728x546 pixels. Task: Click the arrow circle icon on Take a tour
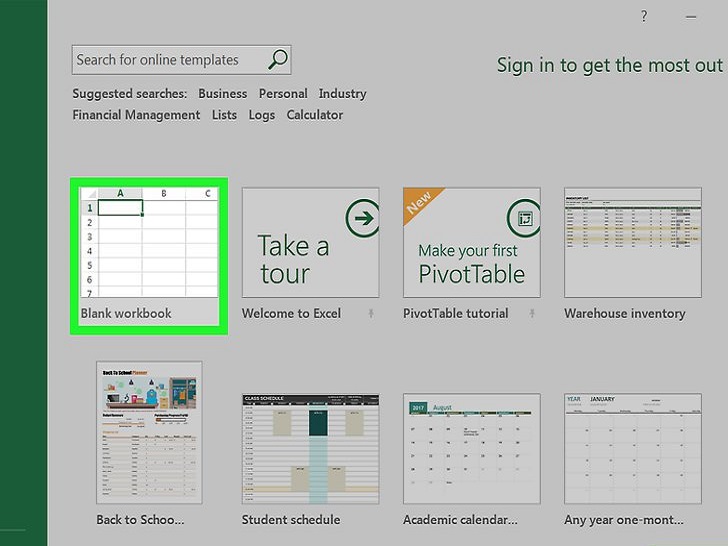pos(363,218)
